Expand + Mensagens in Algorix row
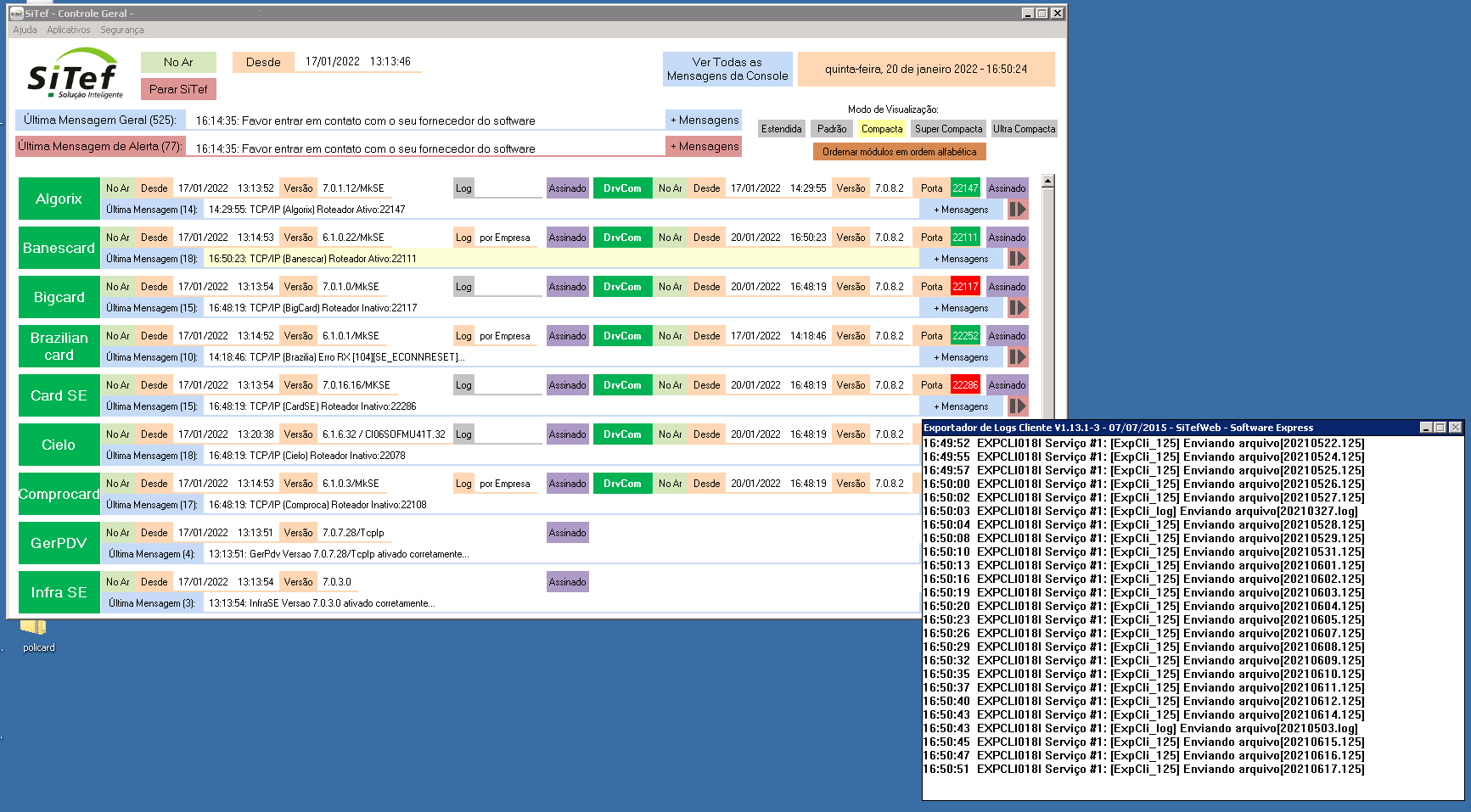This screenshot has height=812, width=1471. point(961,210)
